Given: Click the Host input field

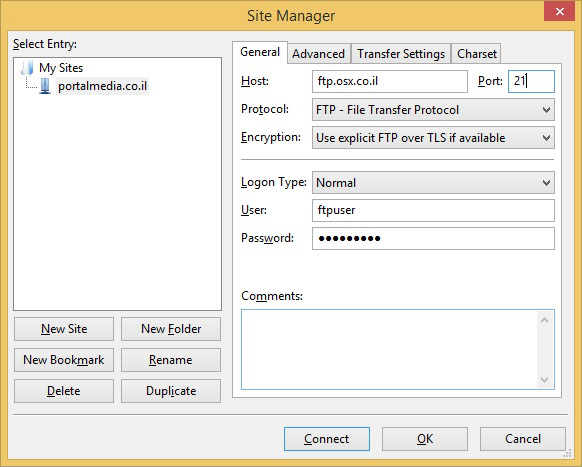Looking at the screenshot, I should 390,81.
